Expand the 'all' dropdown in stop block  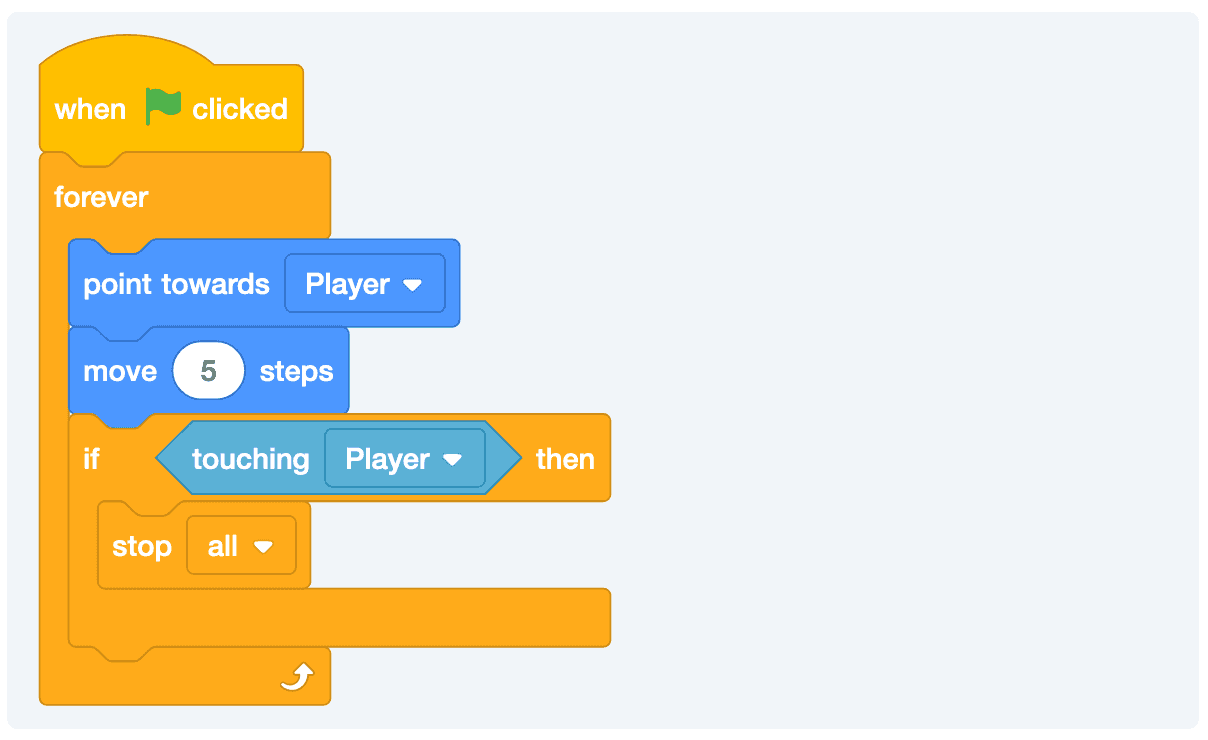pos(241,546)
